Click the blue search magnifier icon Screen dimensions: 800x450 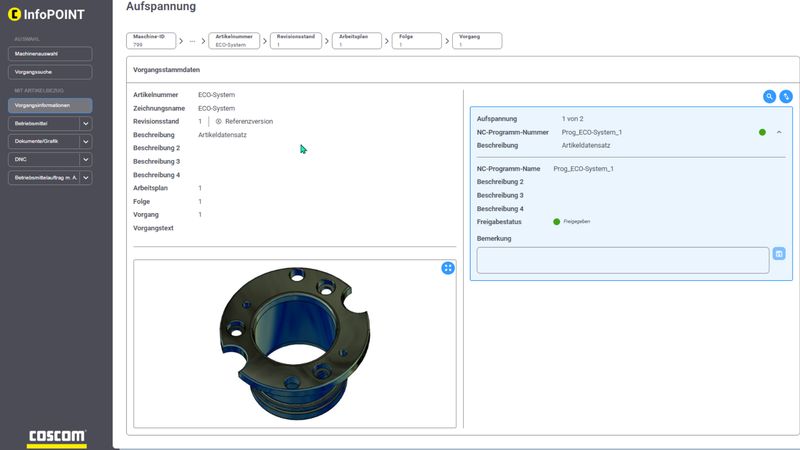(769, 96)
